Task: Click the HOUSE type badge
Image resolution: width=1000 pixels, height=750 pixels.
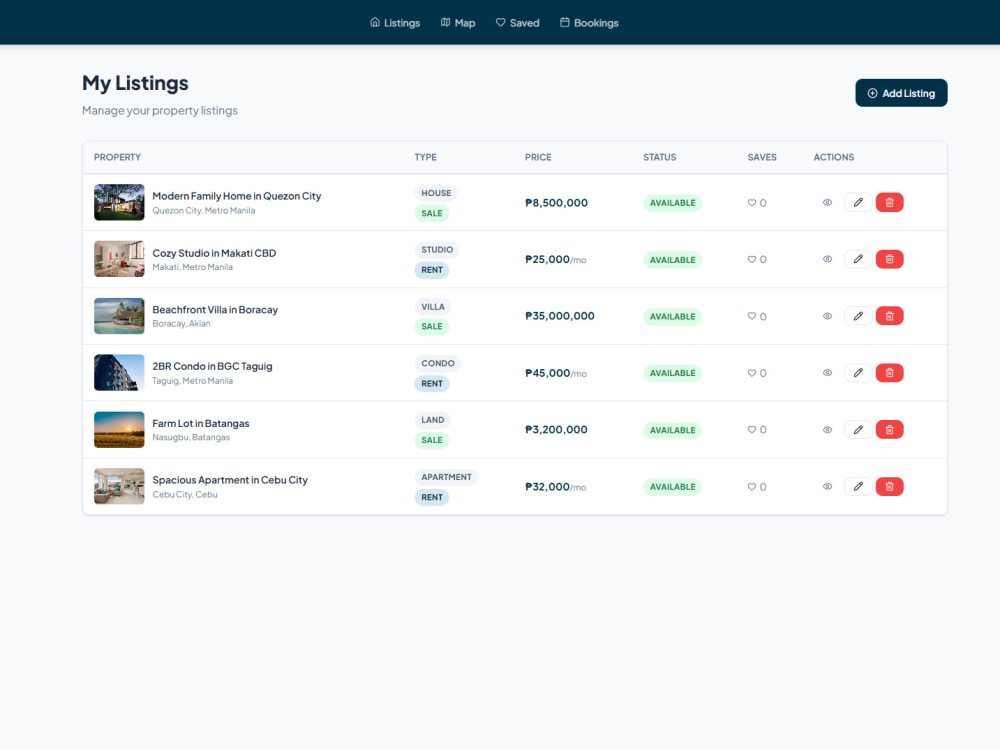Action: (x=436, y=193)
